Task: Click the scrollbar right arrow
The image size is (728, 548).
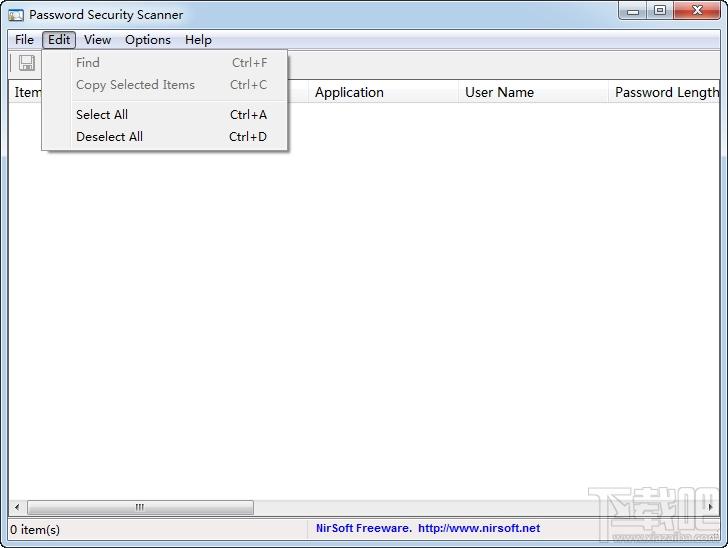Action: (x=711, y=507)
